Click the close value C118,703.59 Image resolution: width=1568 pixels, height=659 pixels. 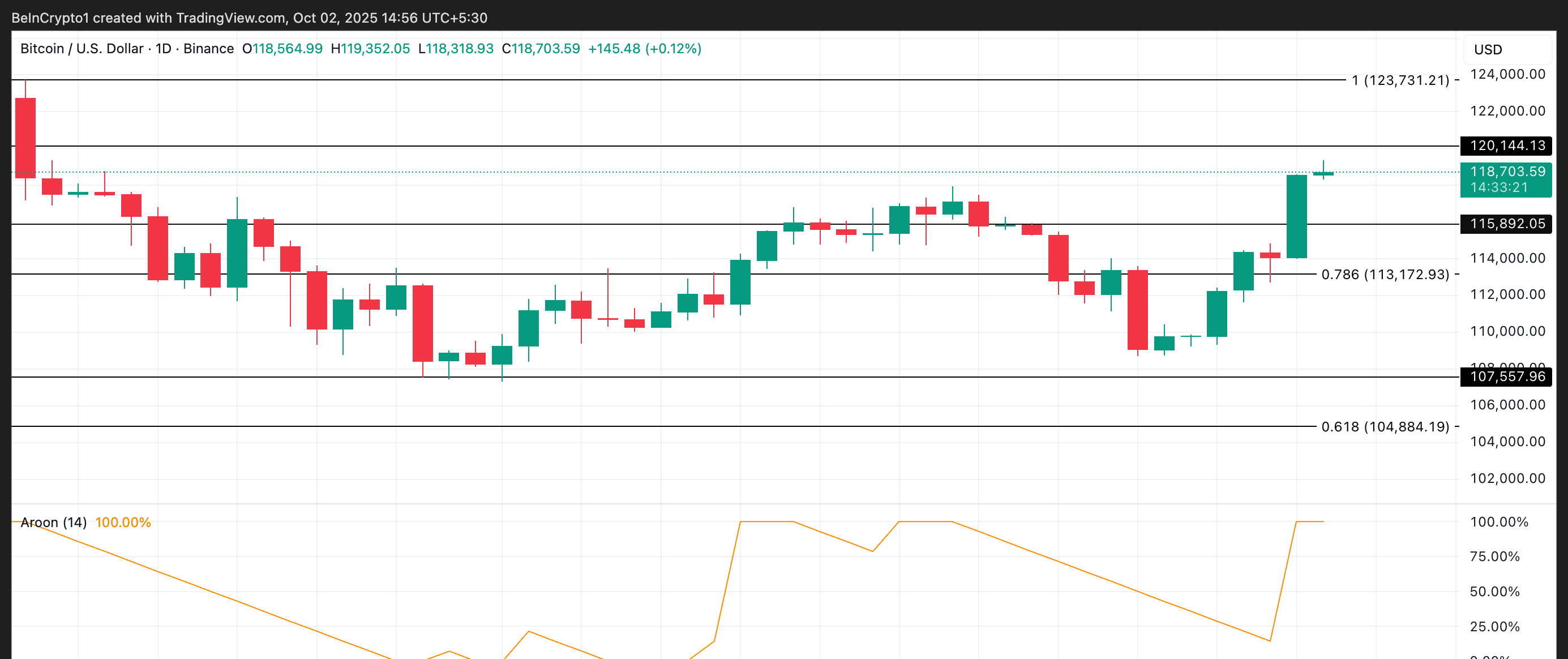(541, 49)
